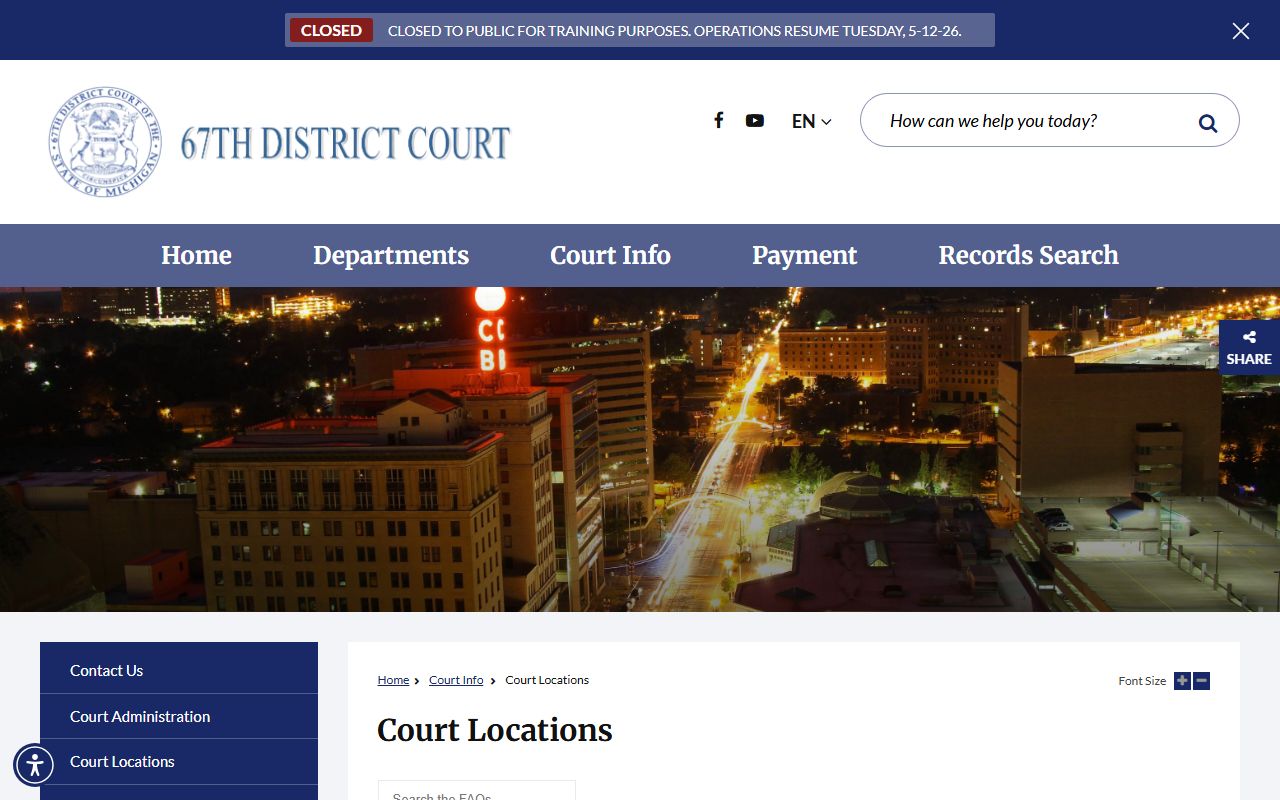Open the Records Search menu

(x=1028, y=255)
